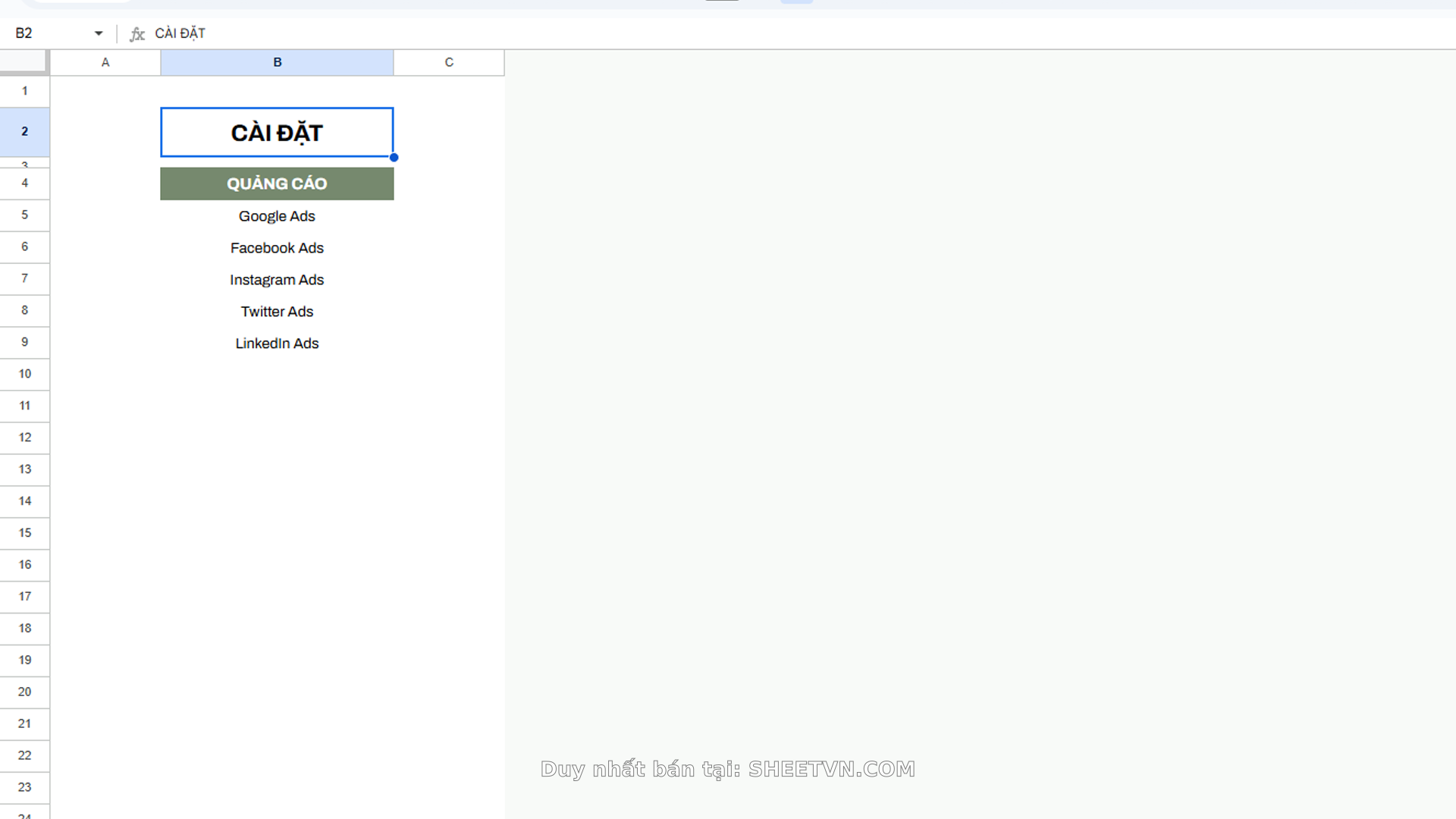Select column C header

coord(449,62)
